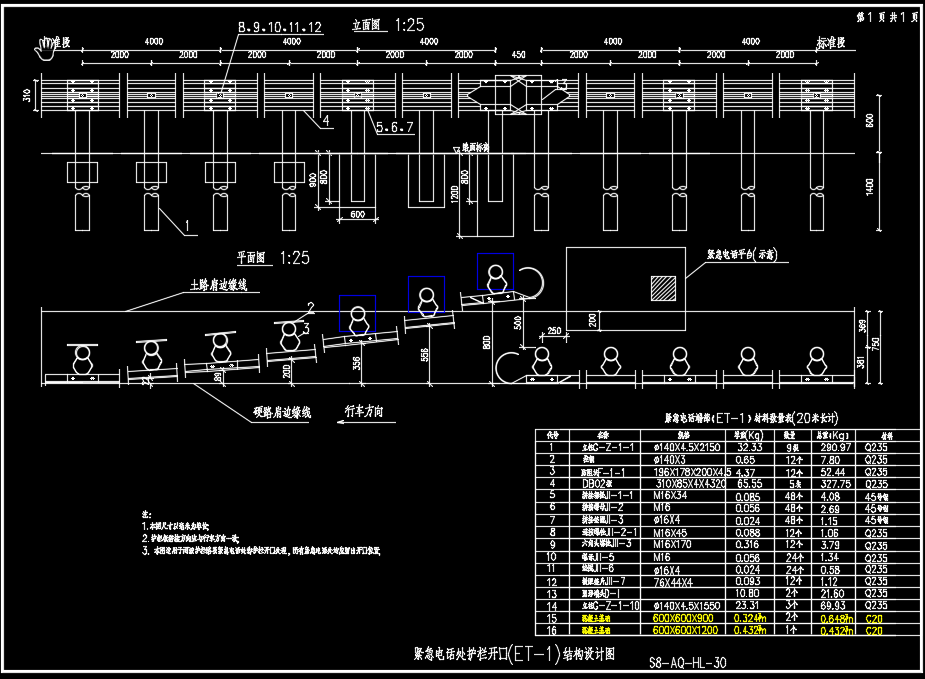Click the yellow total cell "0.648"

[837, 619]
